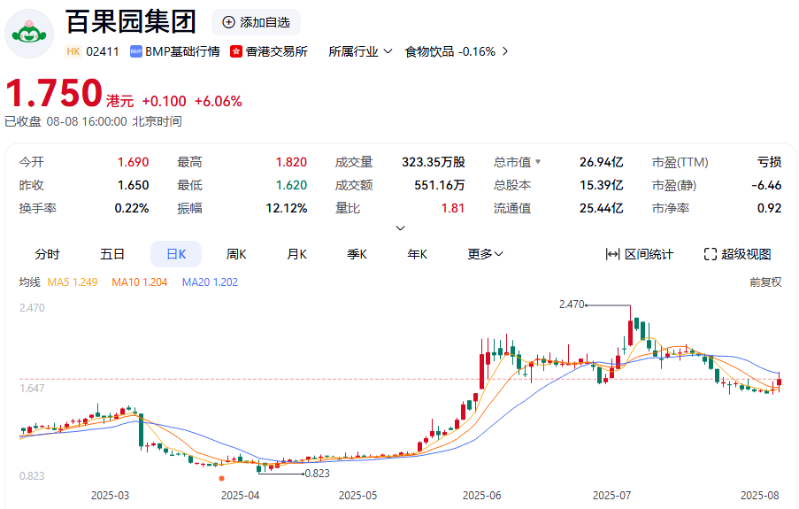Switch to the 五日 chart tab
Image resolution: width=799 pixels, height=509 pixels.
click(112, 254)
